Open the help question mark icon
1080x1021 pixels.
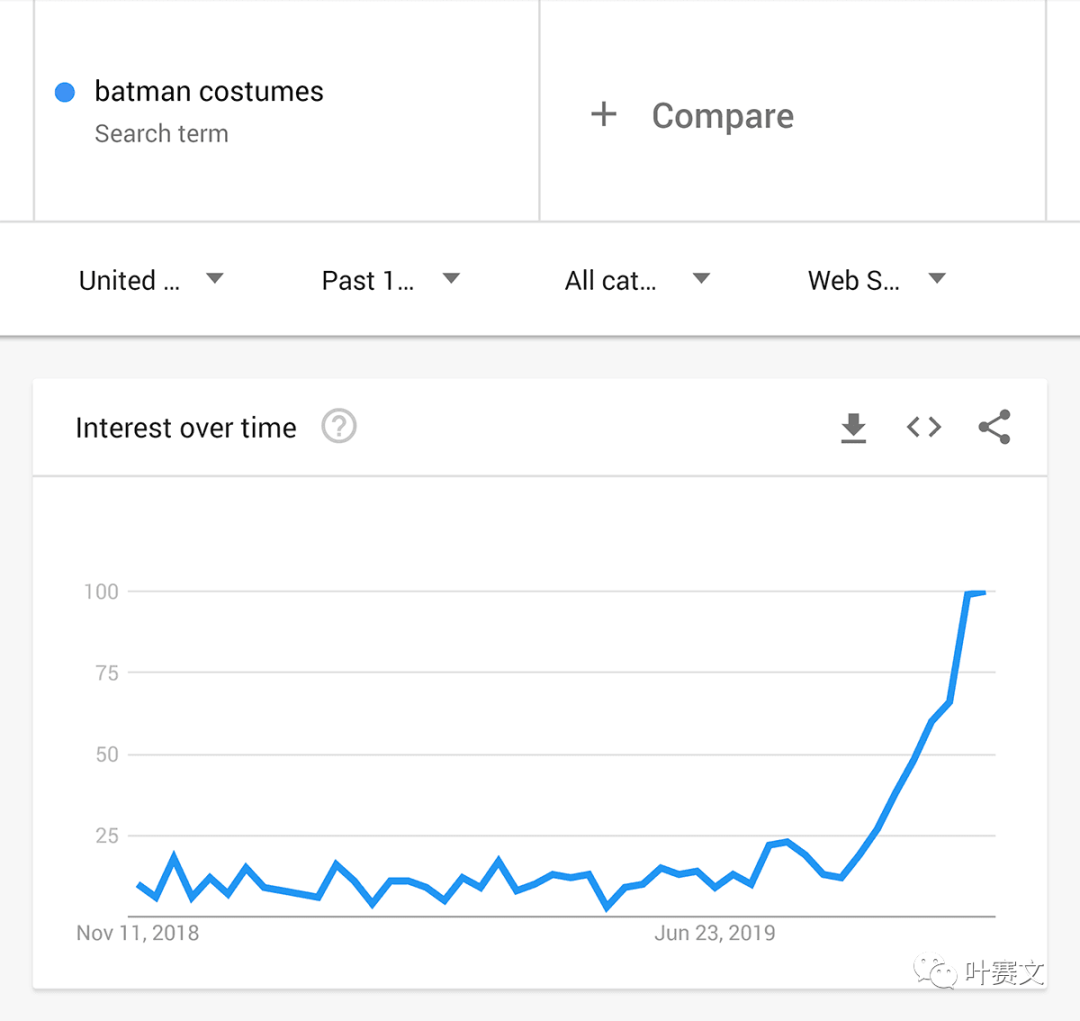(339, 426)
